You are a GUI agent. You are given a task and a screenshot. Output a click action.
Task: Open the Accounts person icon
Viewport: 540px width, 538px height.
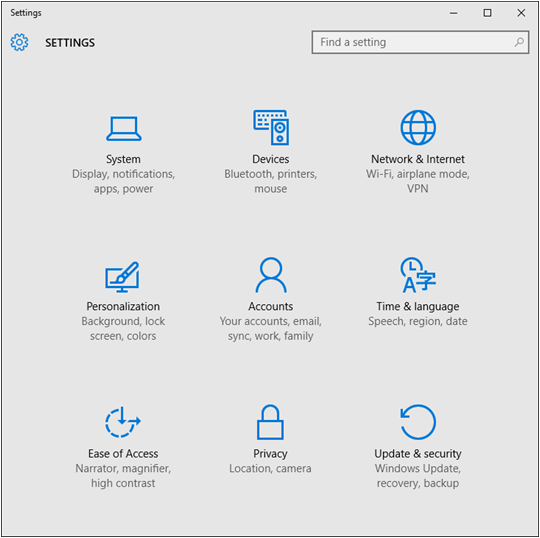[271, 275]
